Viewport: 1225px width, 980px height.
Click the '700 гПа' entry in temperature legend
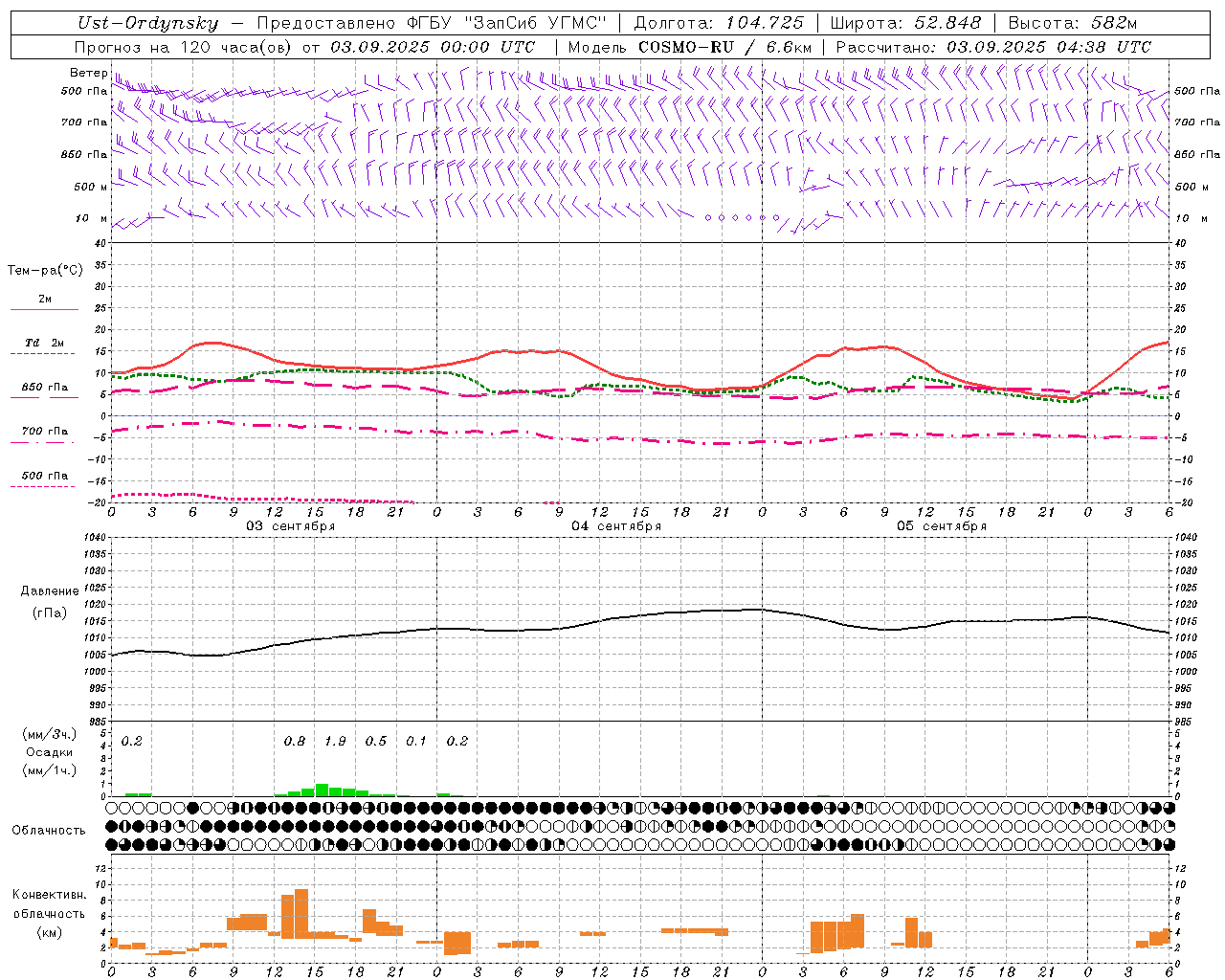[x=45, y=432]
